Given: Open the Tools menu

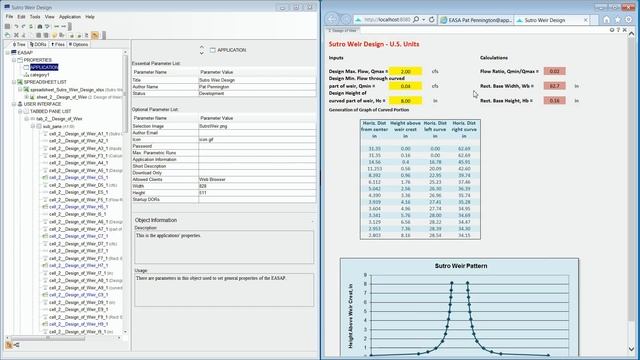Looking at the screenshot, I should (35, 17).
